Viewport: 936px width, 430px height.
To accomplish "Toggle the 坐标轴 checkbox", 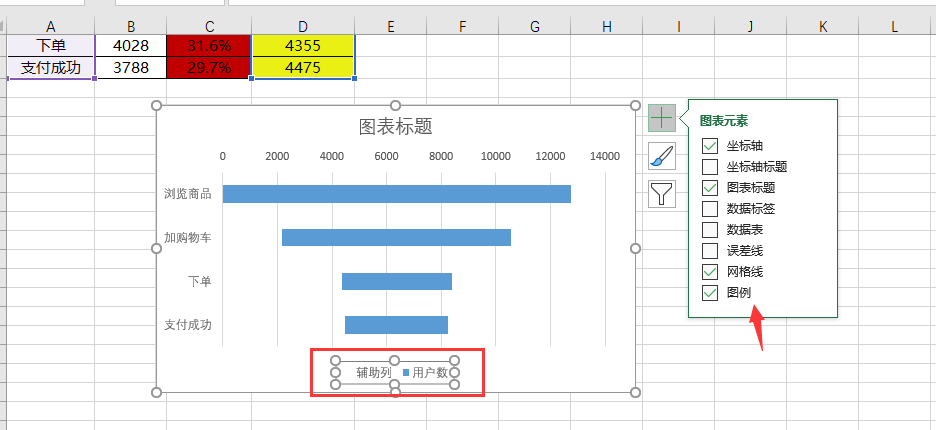I will (710, 145).
